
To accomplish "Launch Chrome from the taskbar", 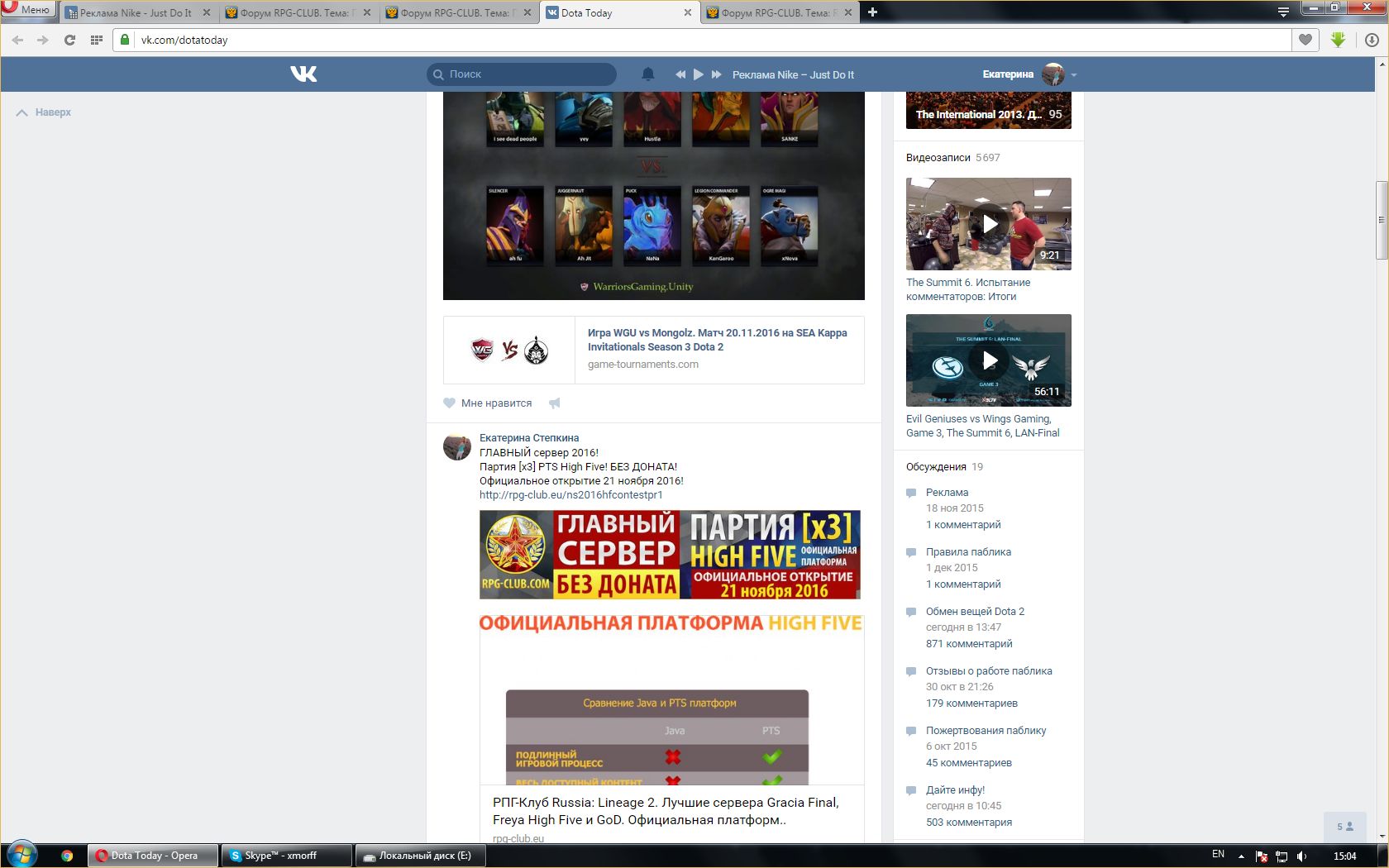I will [x=67, y=856].
